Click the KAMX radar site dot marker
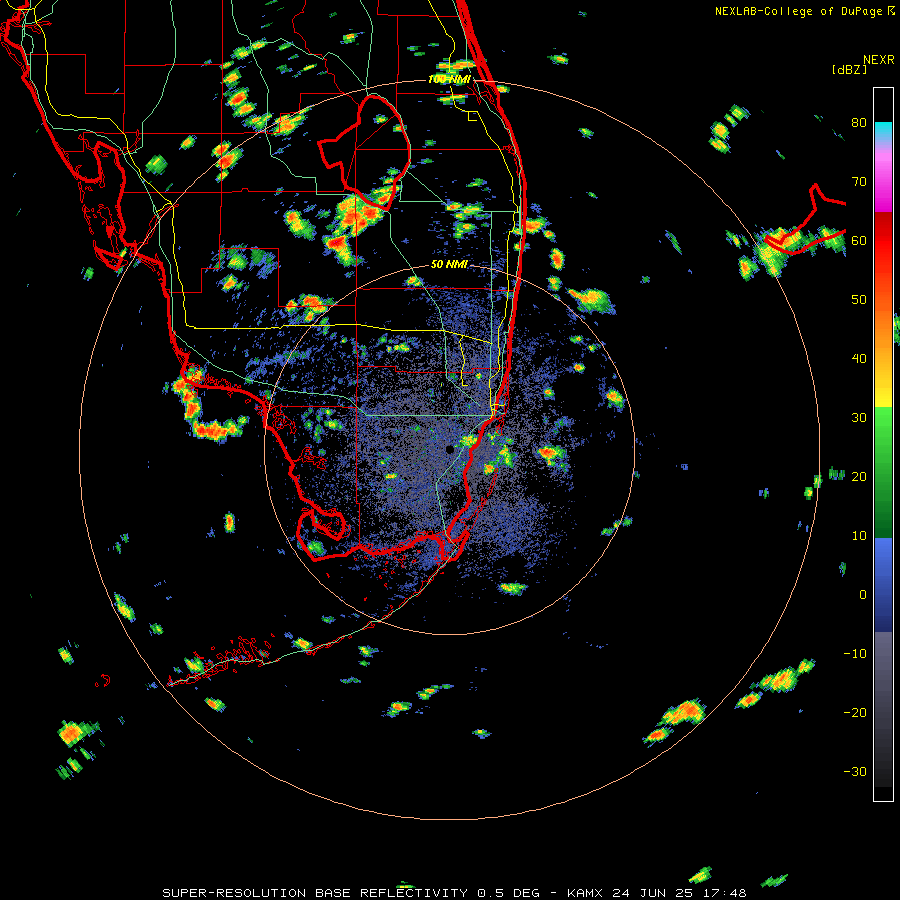The image size is (900, 900). point(449,449)
